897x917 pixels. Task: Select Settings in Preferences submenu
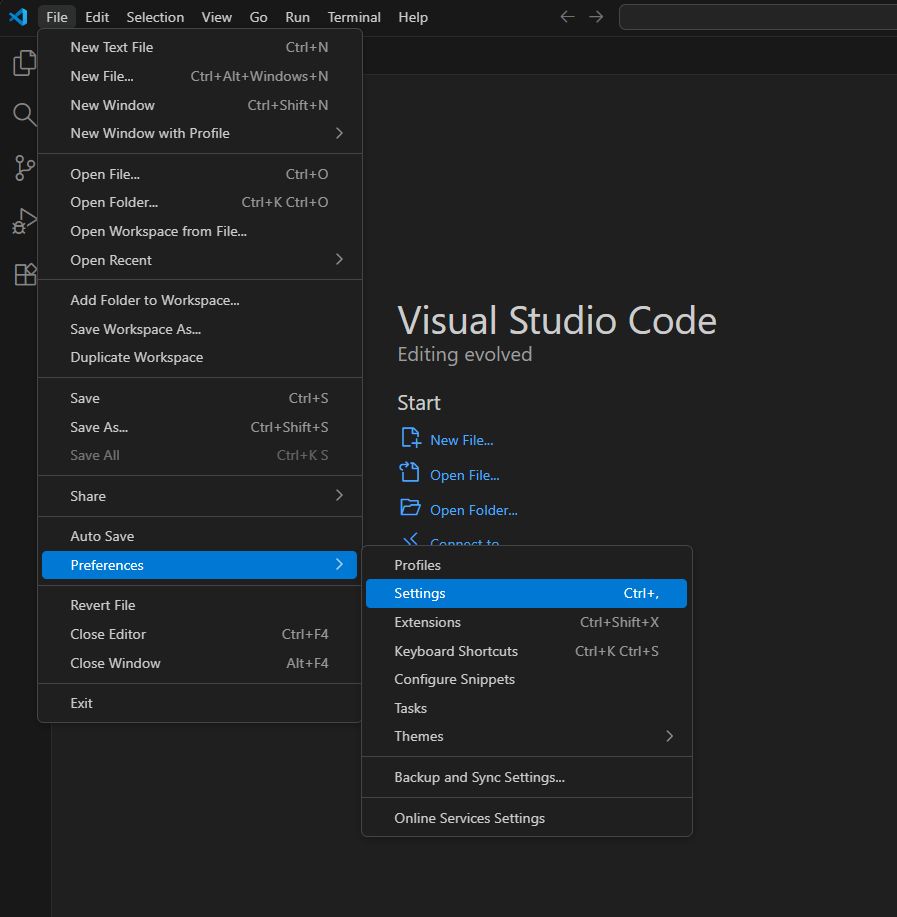[x=526, y=594]
